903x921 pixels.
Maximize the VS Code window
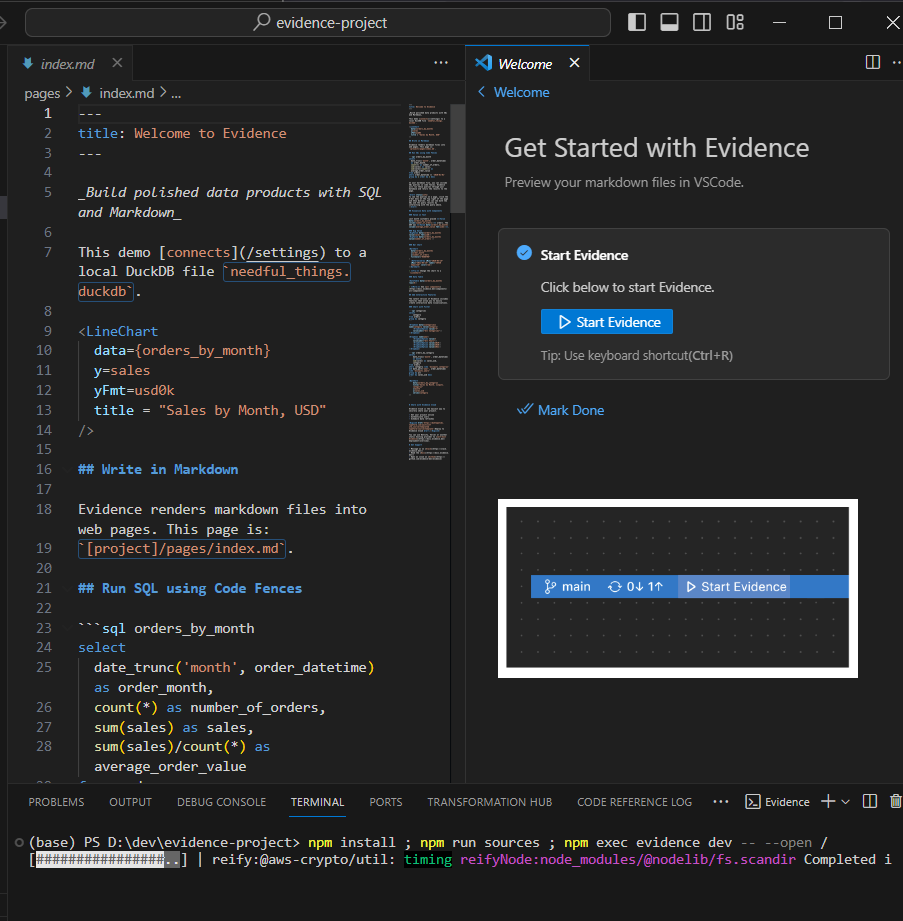click(x=835, y=22)
